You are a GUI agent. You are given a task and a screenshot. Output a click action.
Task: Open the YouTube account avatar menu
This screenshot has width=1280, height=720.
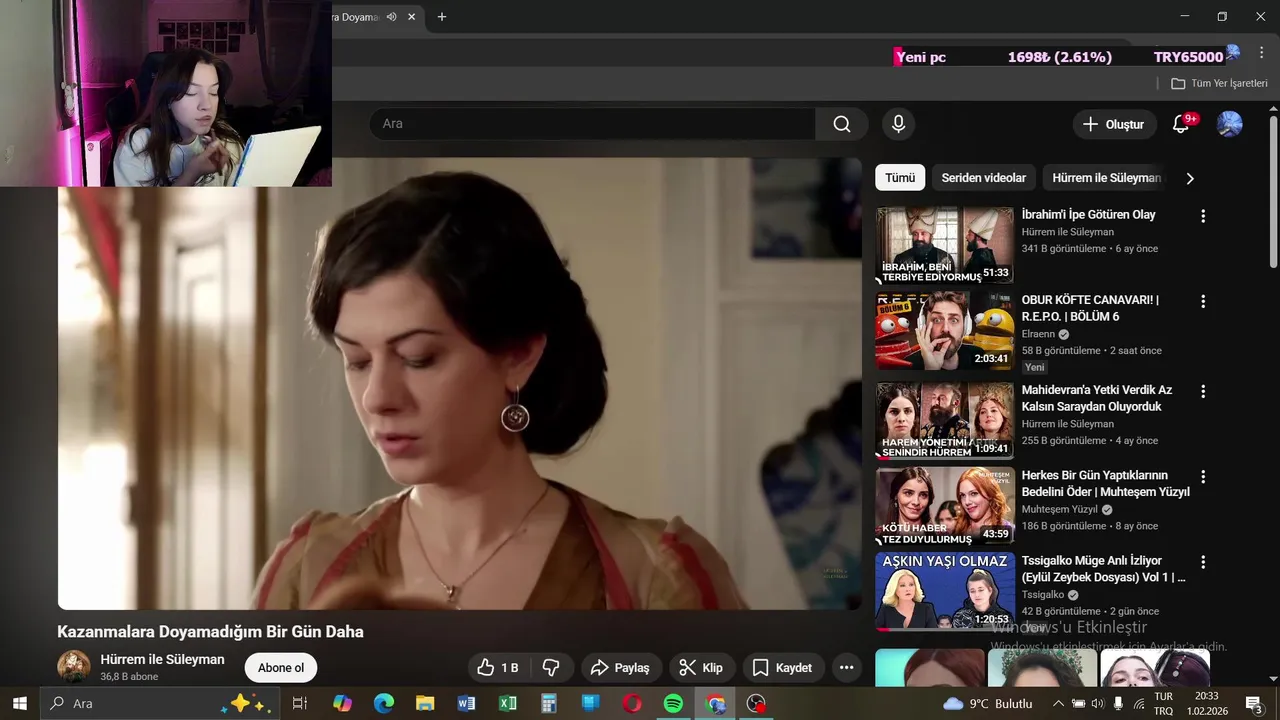(1229, 124)
